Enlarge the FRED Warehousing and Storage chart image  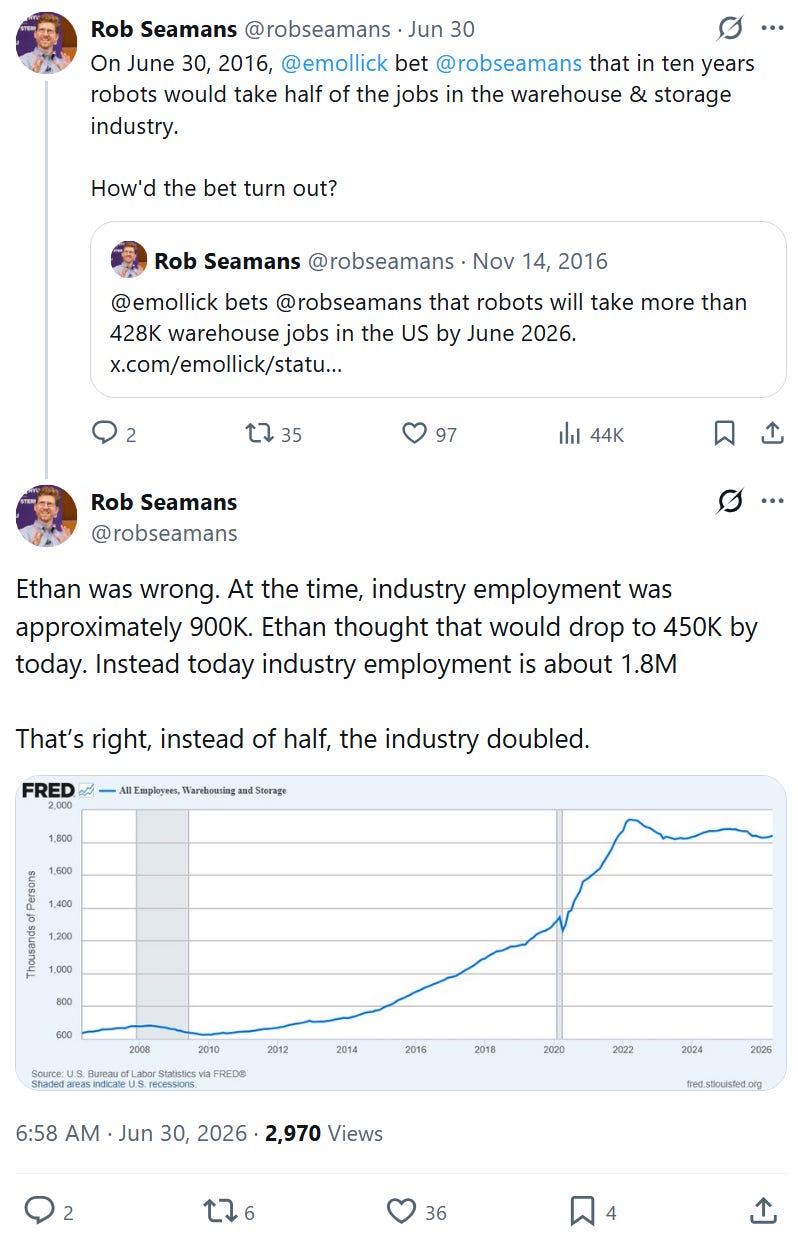point(401,933)
